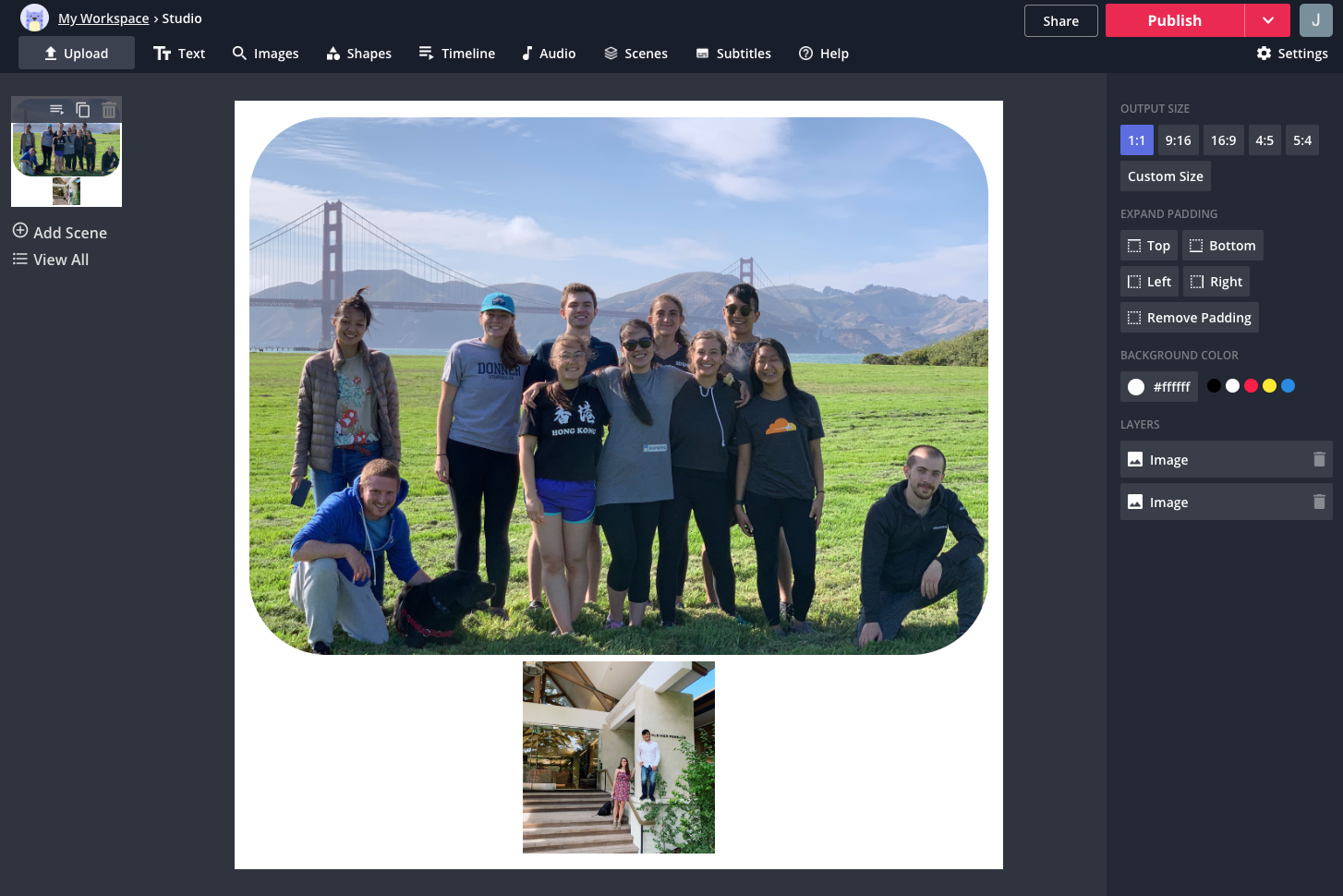Click the Share button
The height and width of the screenshot is (896, 1343).
(x=1060, y=20)
